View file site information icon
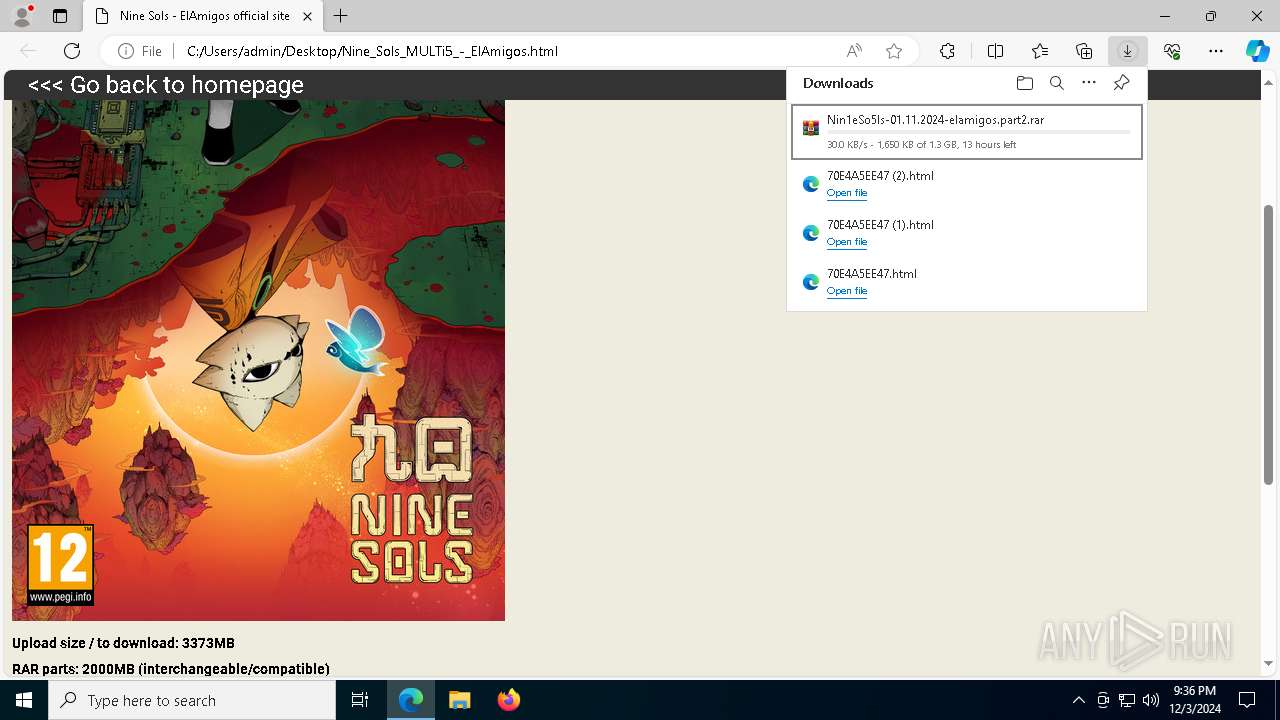This screenshot has height=720, width=1280. (140, 51)
